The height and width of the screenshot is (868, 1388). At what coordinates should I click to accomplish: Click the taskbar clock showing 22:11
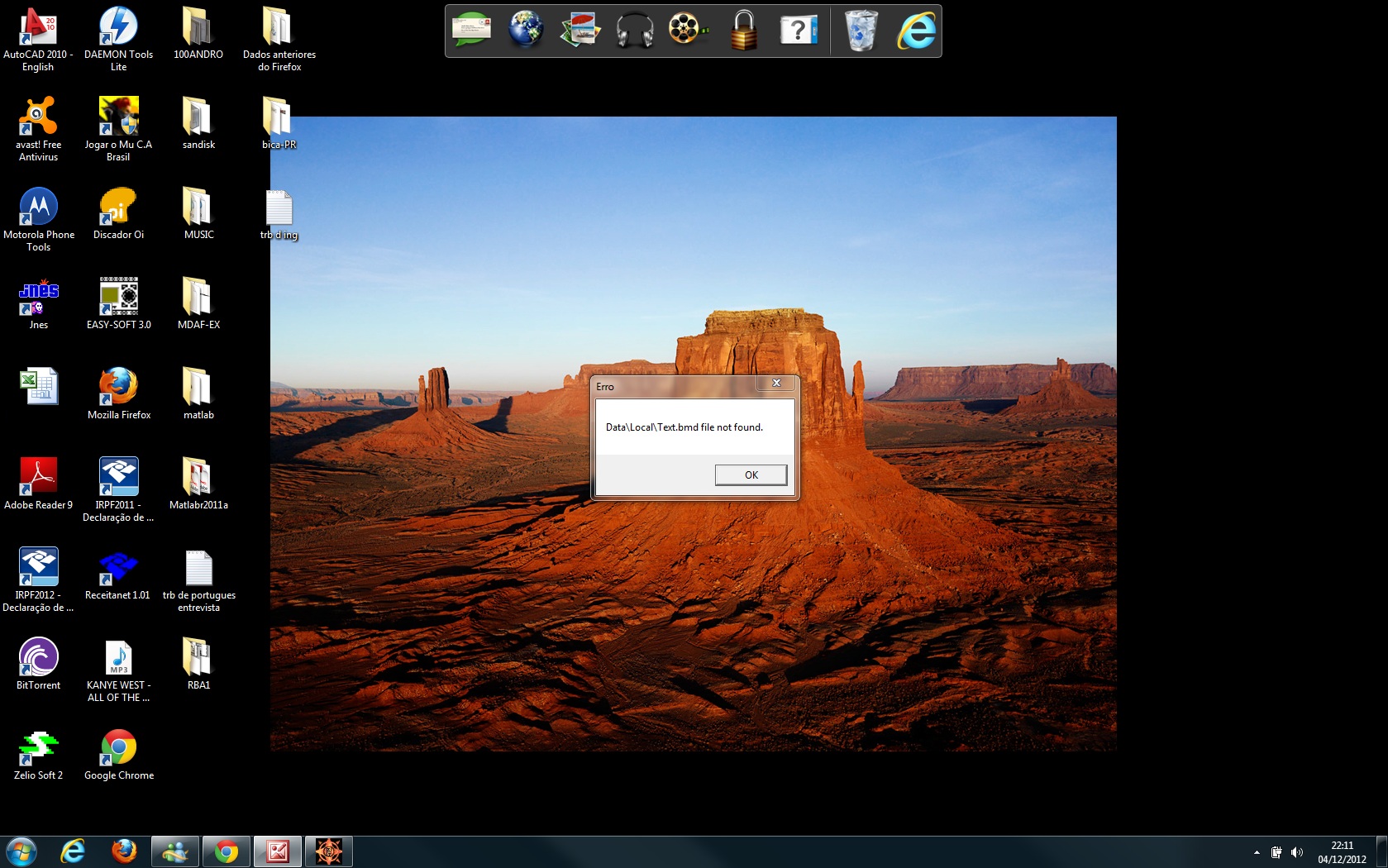coord(1342,852)
